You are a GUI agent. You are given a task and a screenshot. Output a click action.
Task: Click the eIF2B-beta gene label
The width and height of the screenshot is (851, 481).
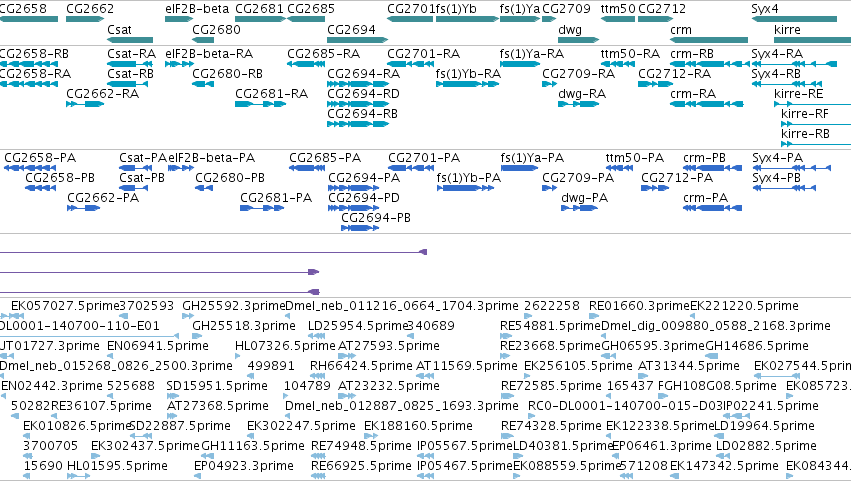tap(197, 9)
